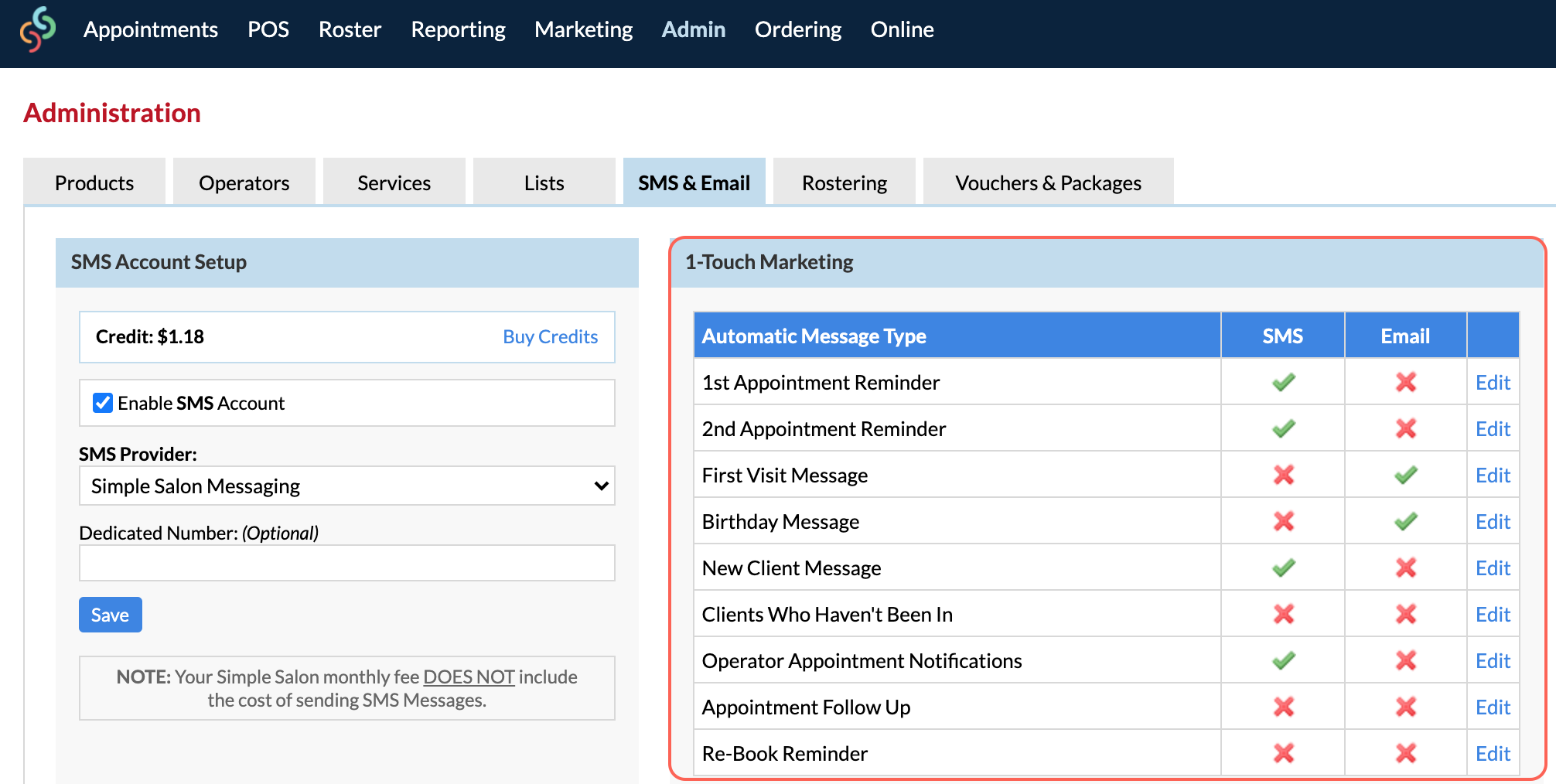Viewport: 1556px width, 784px height.
Task: Click the Email column header
Action: click(1405, 336)
